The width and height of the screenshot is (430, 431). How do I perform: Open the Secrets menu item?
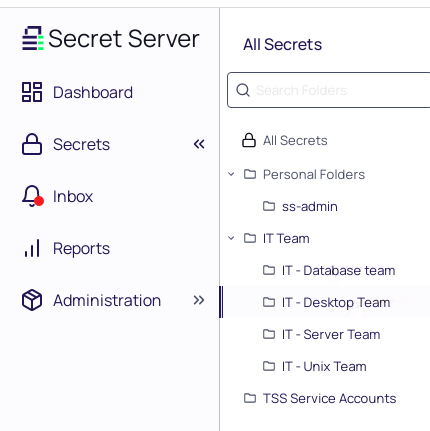[81, 144]
